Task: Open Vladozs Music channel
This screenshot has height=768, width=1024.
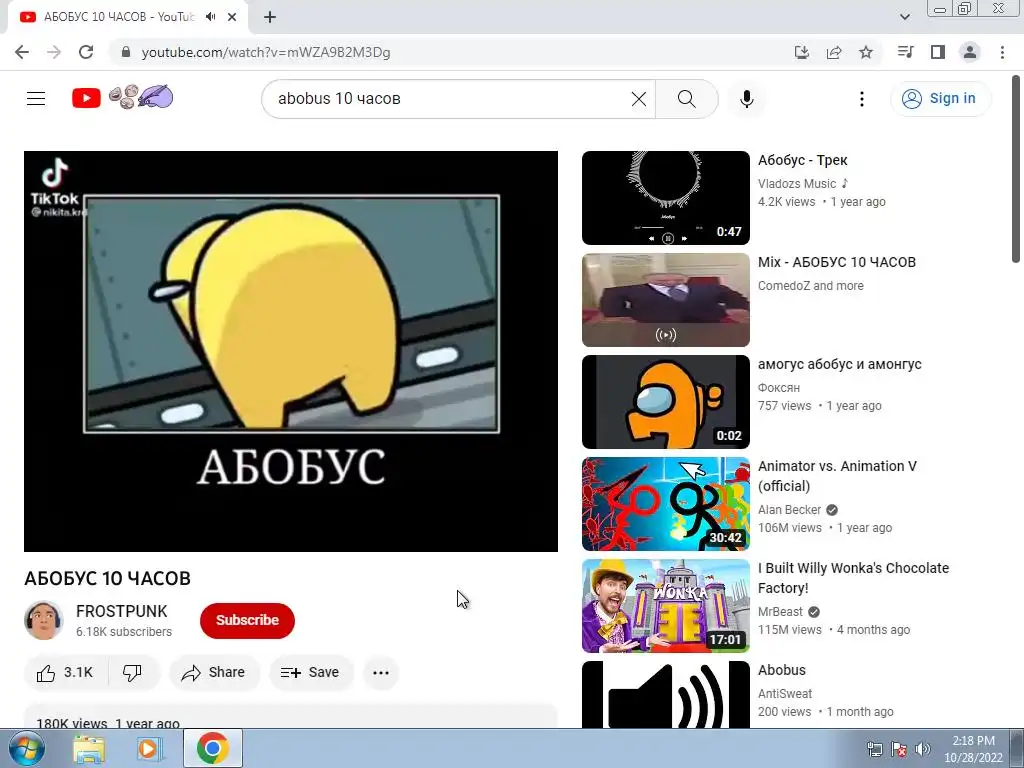Action: point(797,184)
